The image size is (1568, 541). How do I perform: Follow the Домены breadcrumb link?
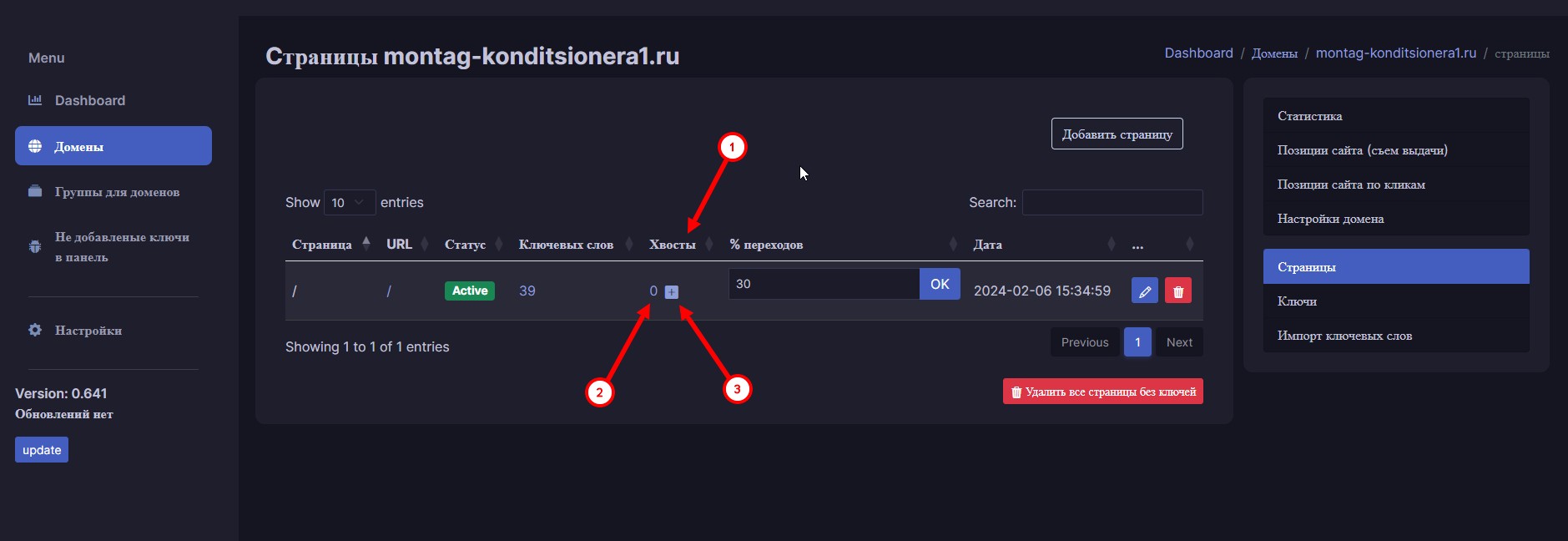(1274, 53)
